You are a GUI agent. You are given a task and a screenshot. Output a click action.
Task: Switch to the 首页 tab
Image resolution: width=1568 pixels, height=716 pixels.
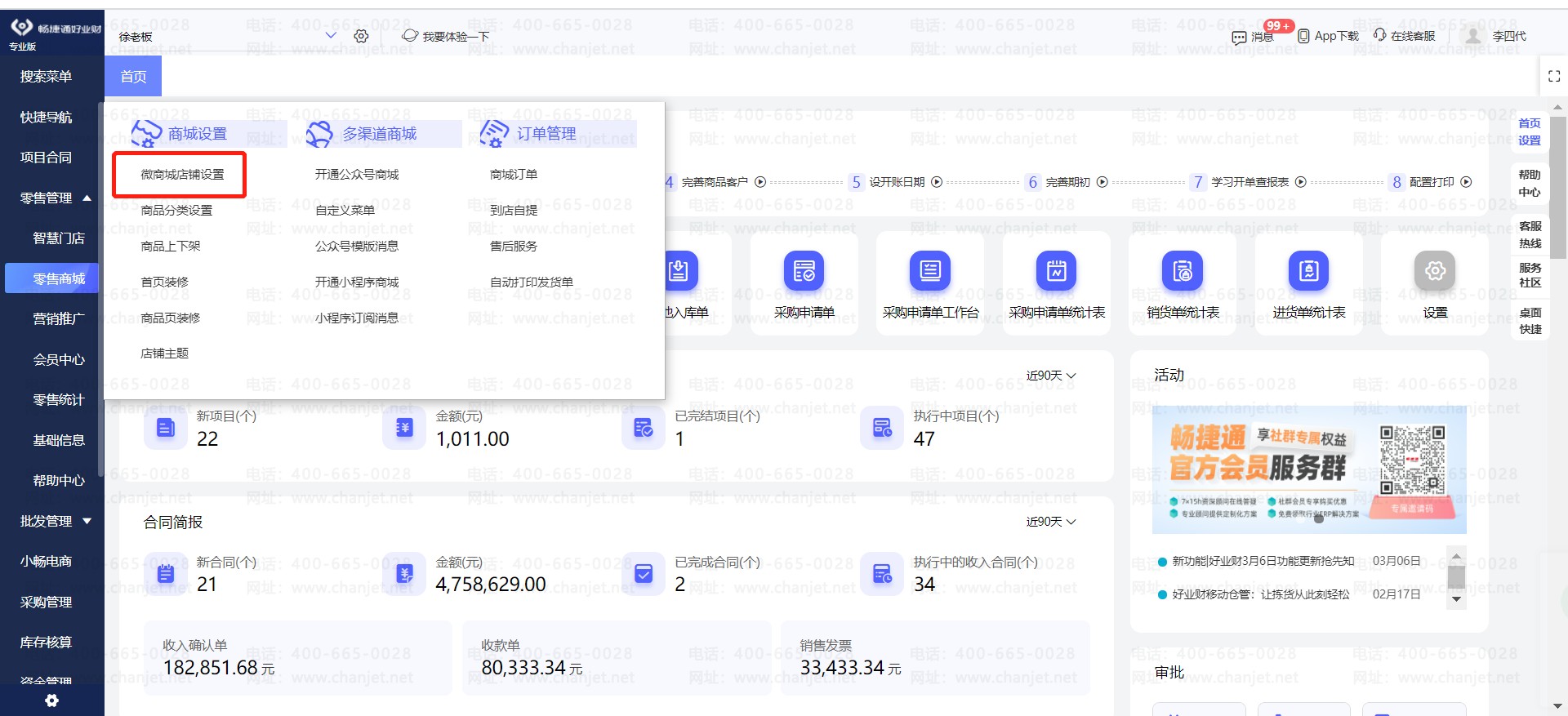tap(133, 77)
